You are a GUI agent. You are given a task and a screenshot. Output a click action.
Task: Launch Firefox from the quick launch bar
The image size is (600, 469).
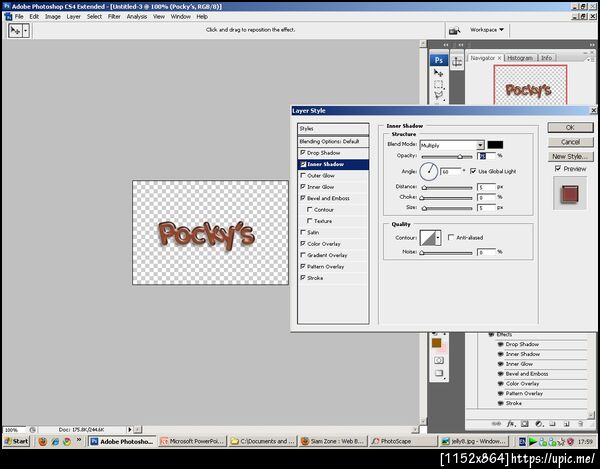(42, 441)
